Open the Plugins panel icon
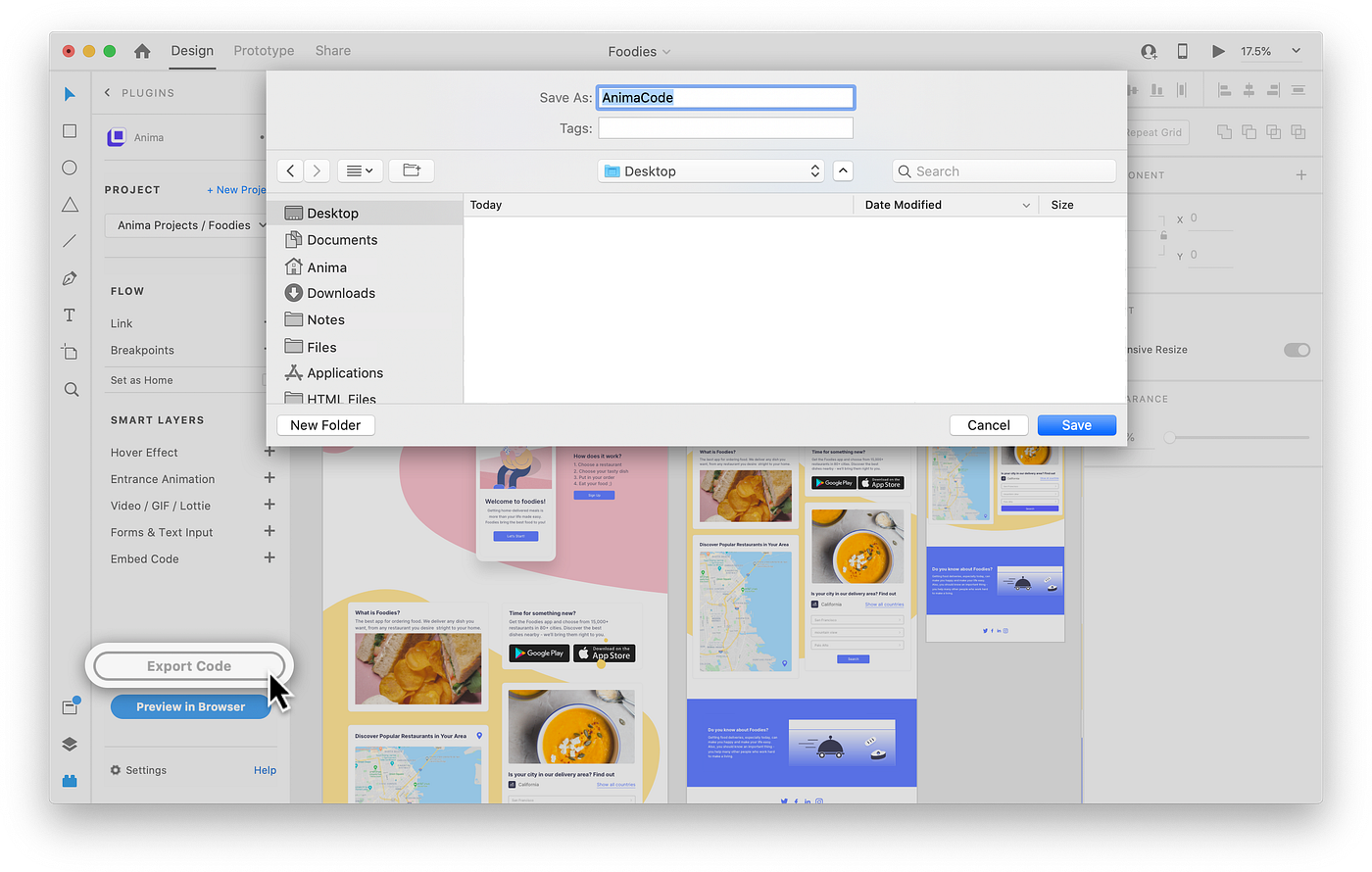Screen dimensions: 1372x872 tap(70, 782)
